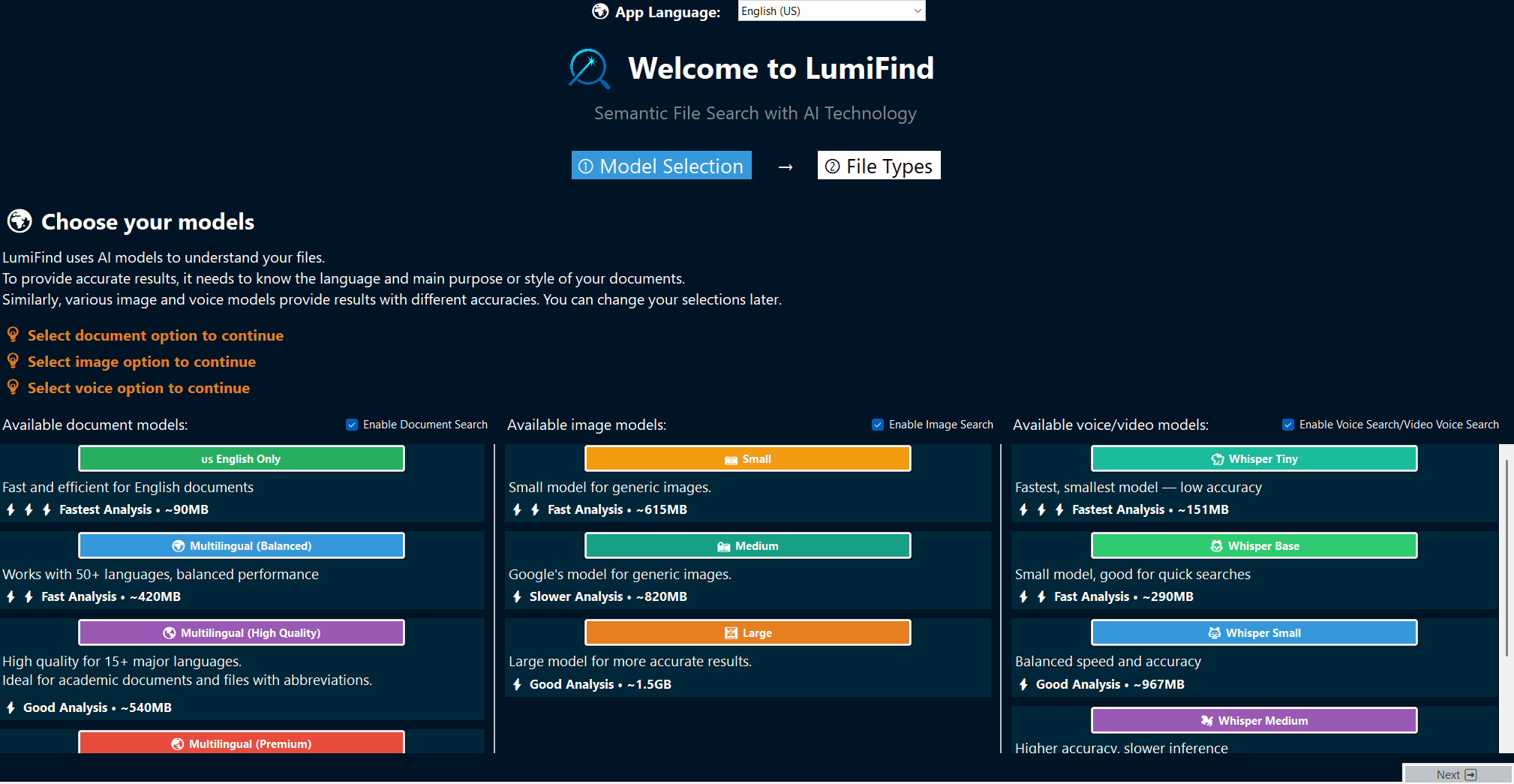Screen dimensions: 1514x784
Task: Click 'Small model for generic images.' text
Action: pos(610,487)
